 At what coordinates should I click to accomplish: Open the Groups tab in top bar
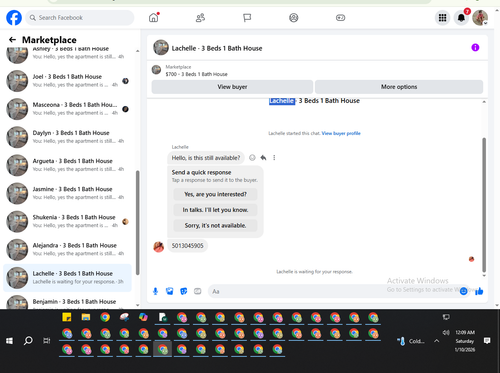pos(294,18)
